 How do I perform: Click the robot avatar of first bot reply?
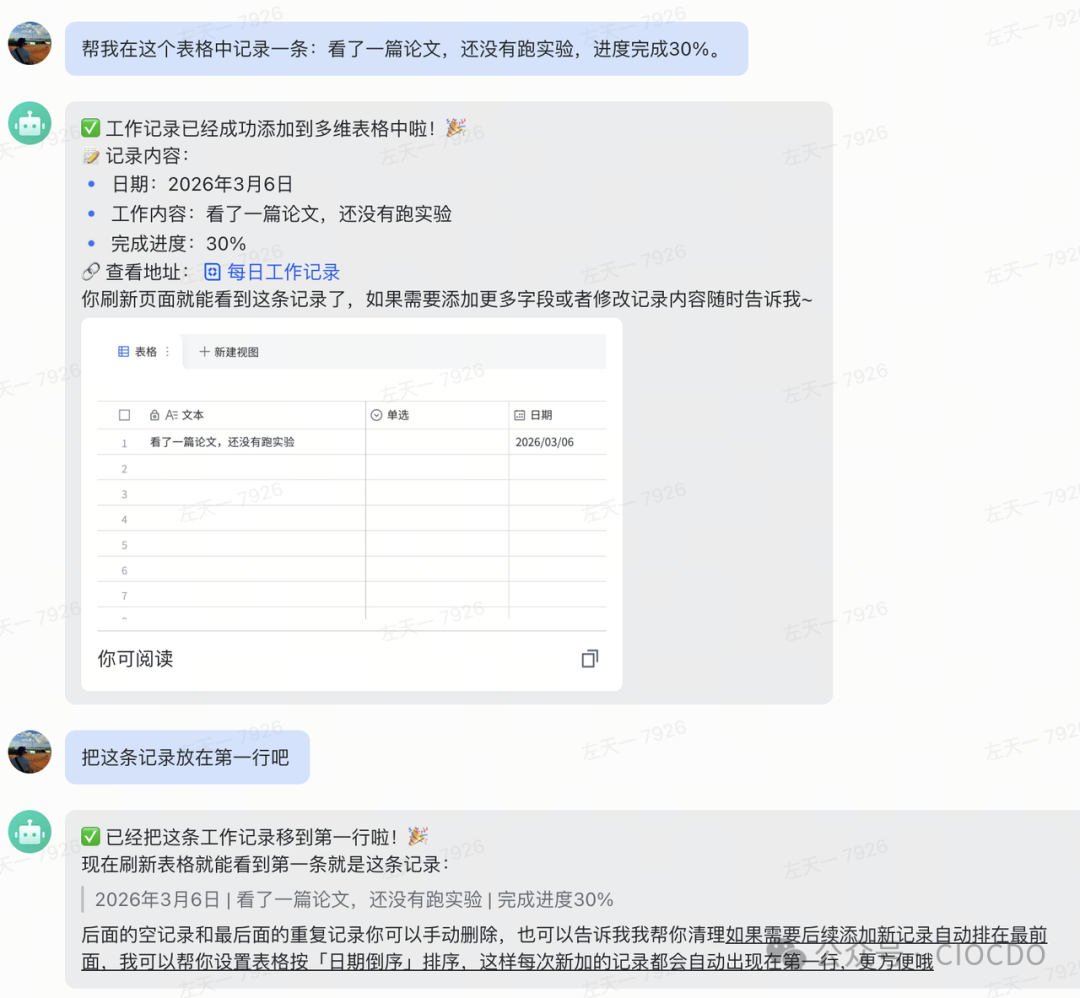pos(30,124)
